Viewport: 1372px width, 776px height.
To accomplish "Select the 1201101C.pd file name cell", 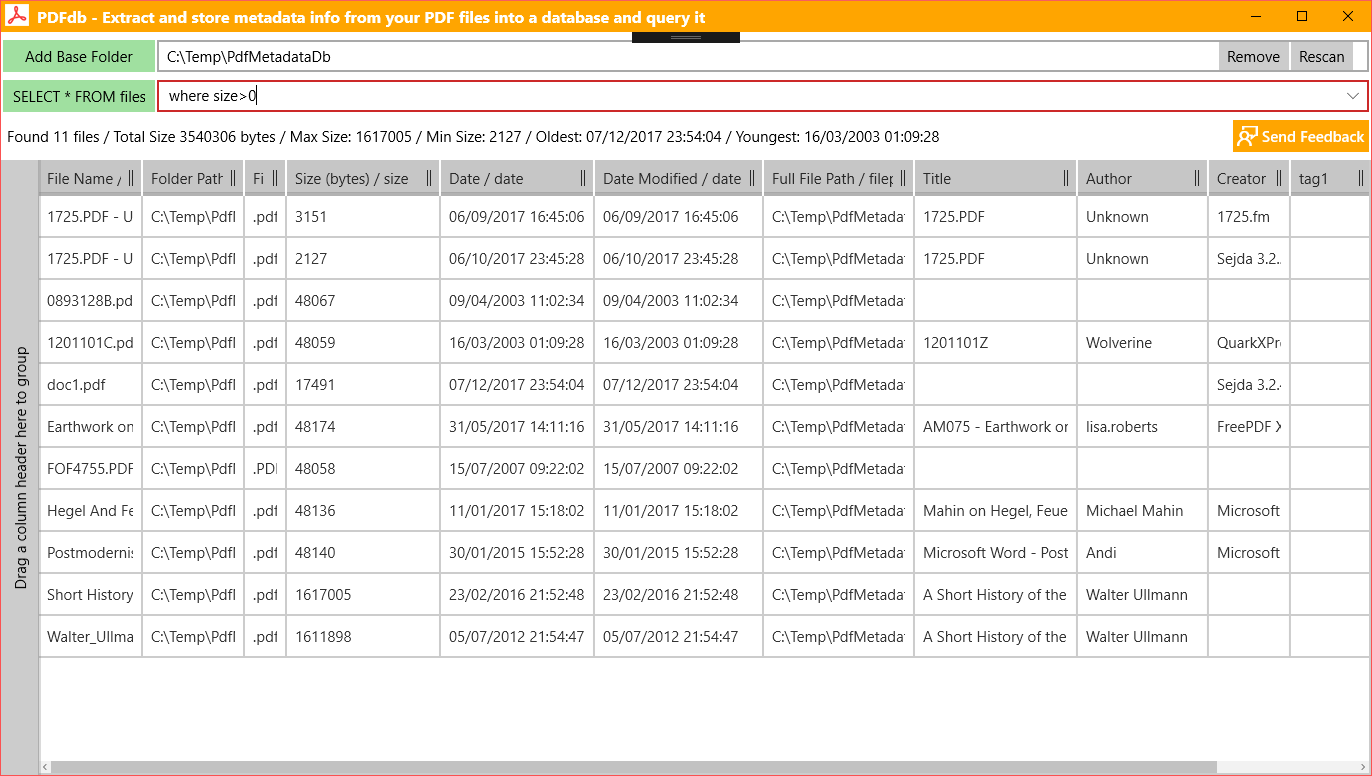I will click(91, 343).
